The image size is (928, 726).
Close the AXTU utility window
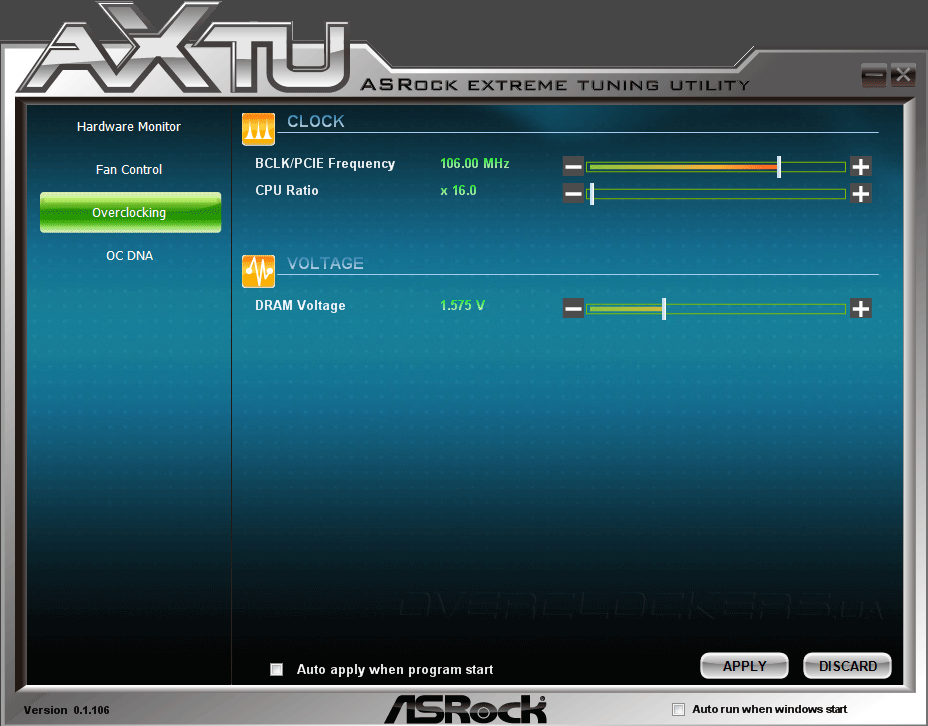(x=903, y=75)
